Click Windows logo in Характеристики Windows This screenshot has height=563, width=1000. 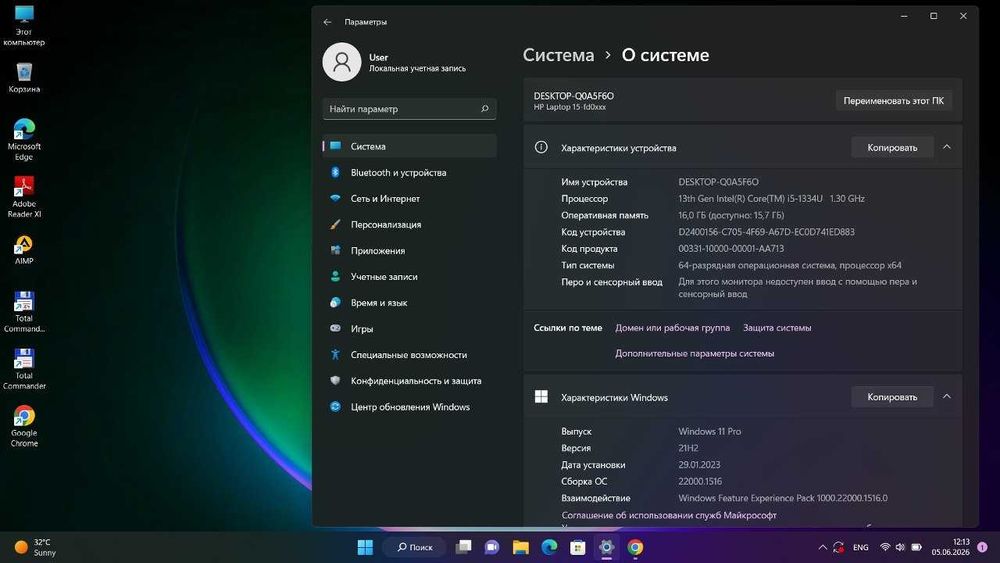click(x=541, y=397)
